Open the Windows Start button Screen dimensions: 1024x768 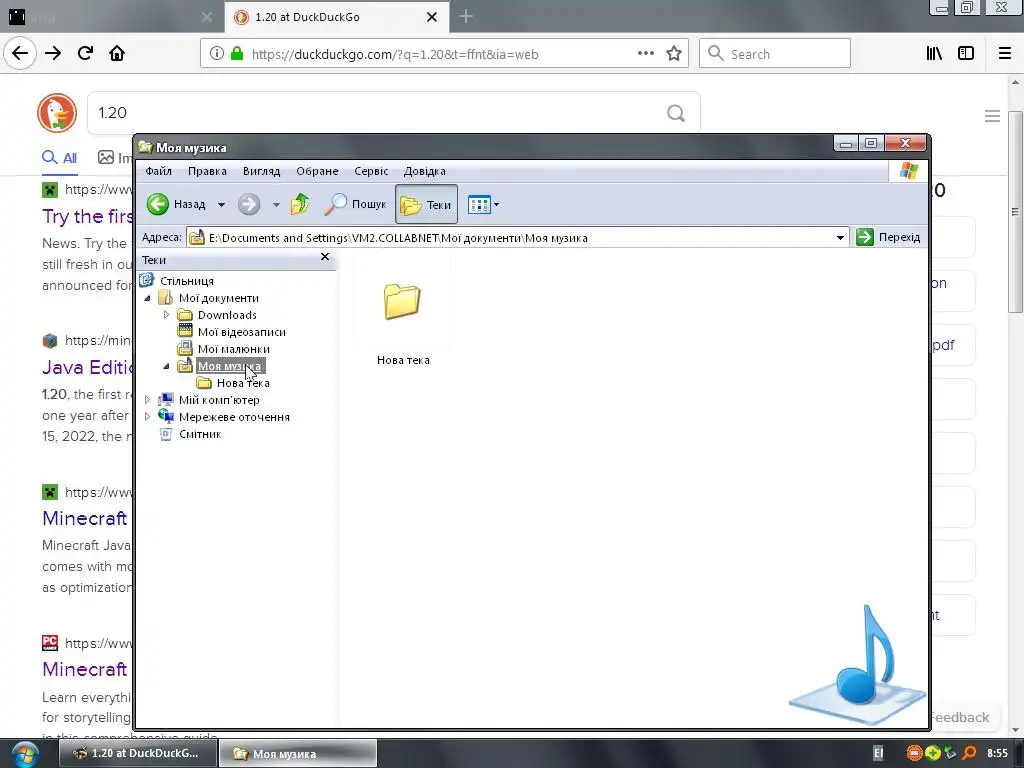tap(25, 754)
